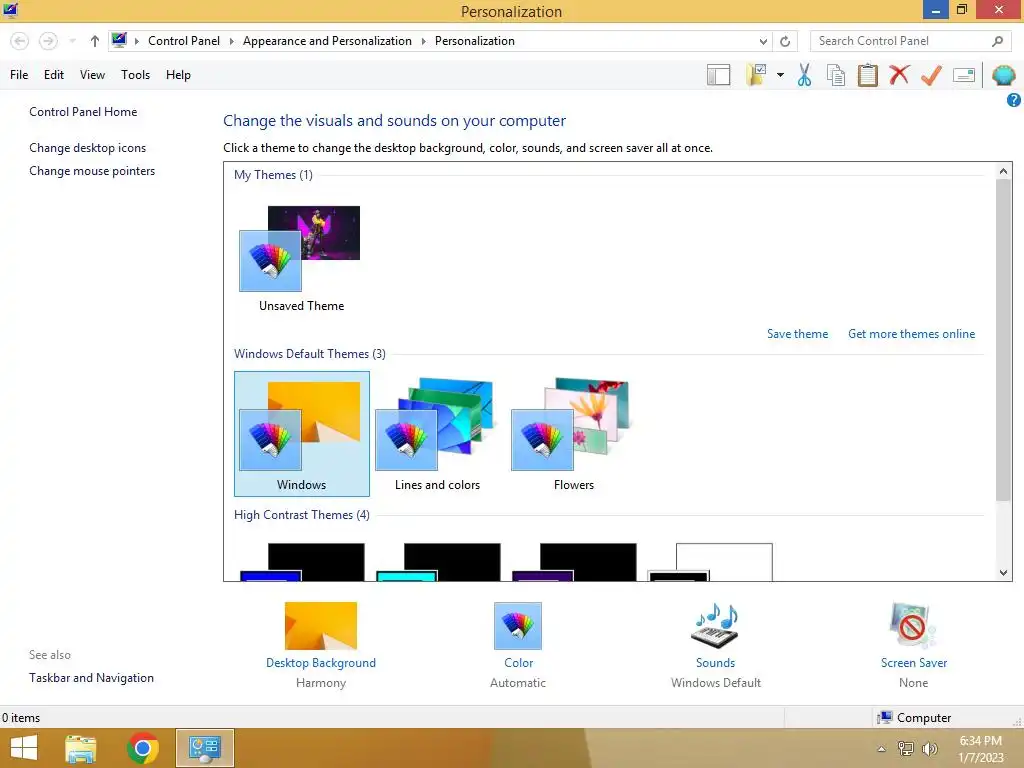Show hidden system tray icons

pyautogui.click(x=881, y=749)
